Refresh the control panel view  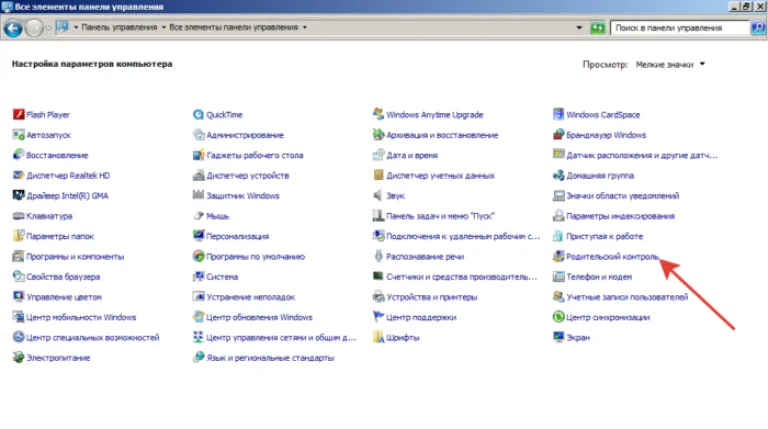[597, 28]
